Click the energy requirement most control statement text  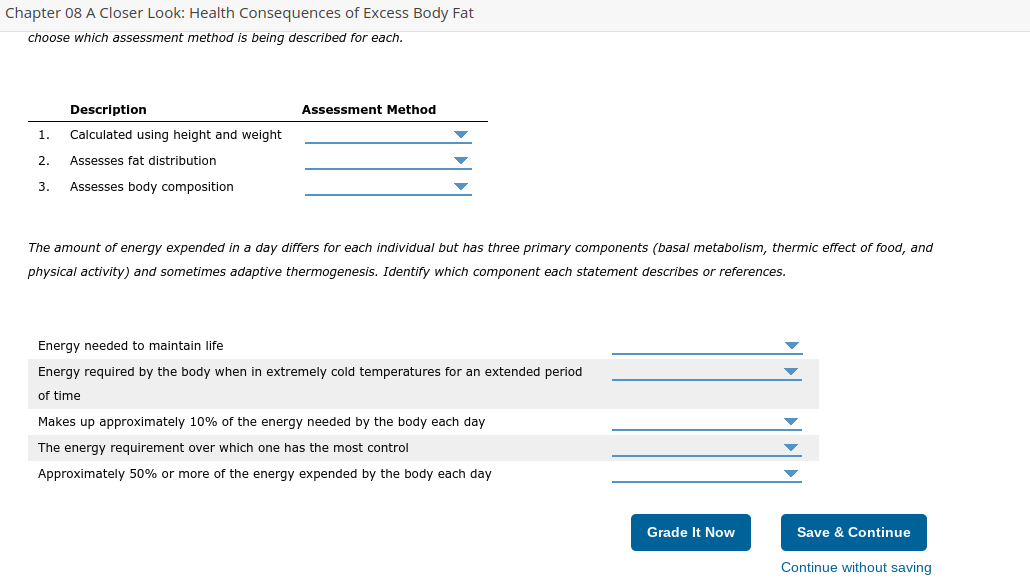pos(223,448)
